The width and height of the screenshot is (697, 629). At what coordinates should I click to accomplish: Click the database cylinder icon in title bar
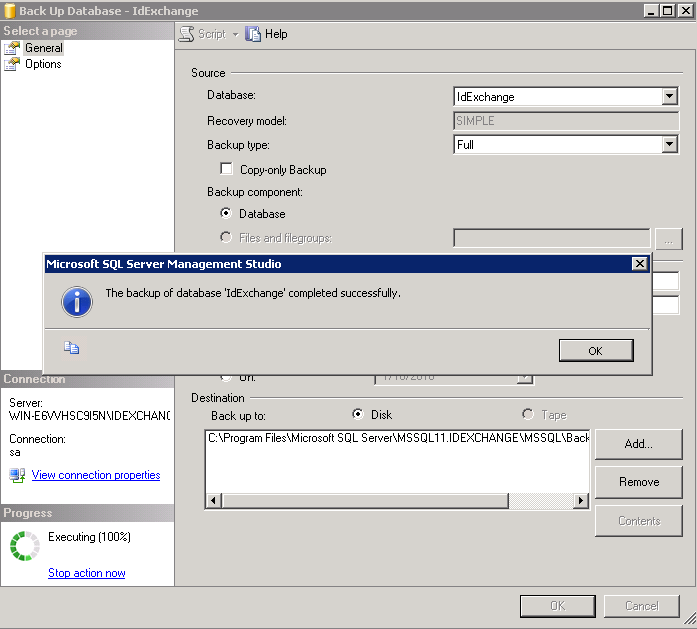(9, 11)
